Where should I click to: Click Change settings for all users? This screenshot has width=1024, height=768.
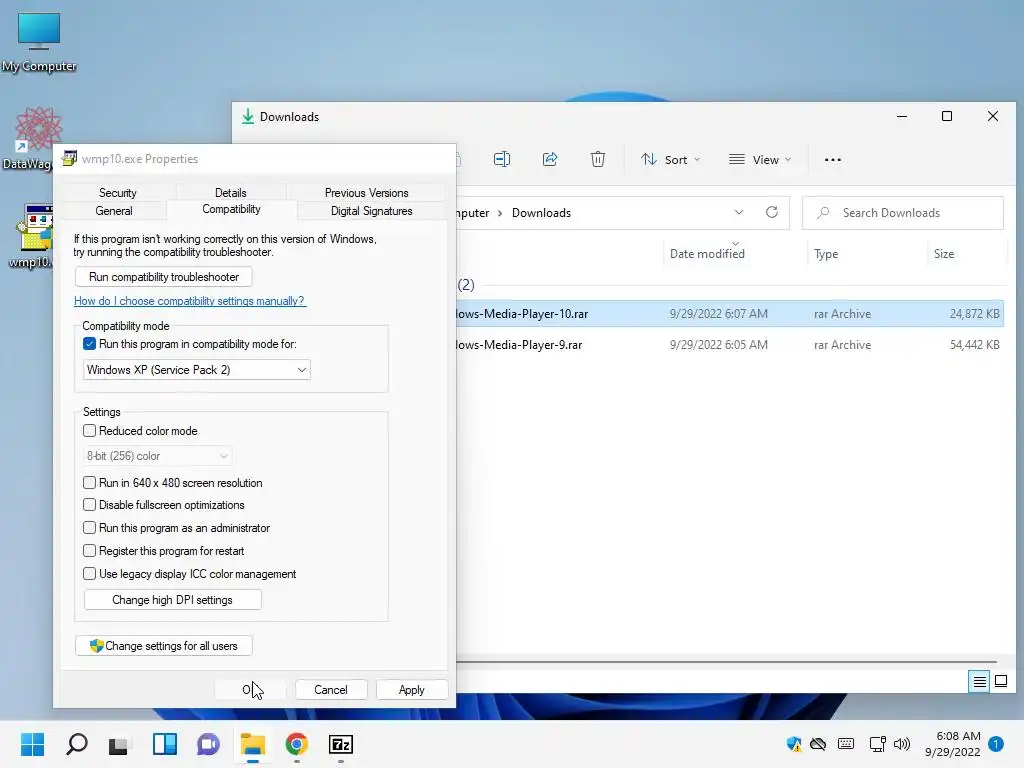pos(163,646)
